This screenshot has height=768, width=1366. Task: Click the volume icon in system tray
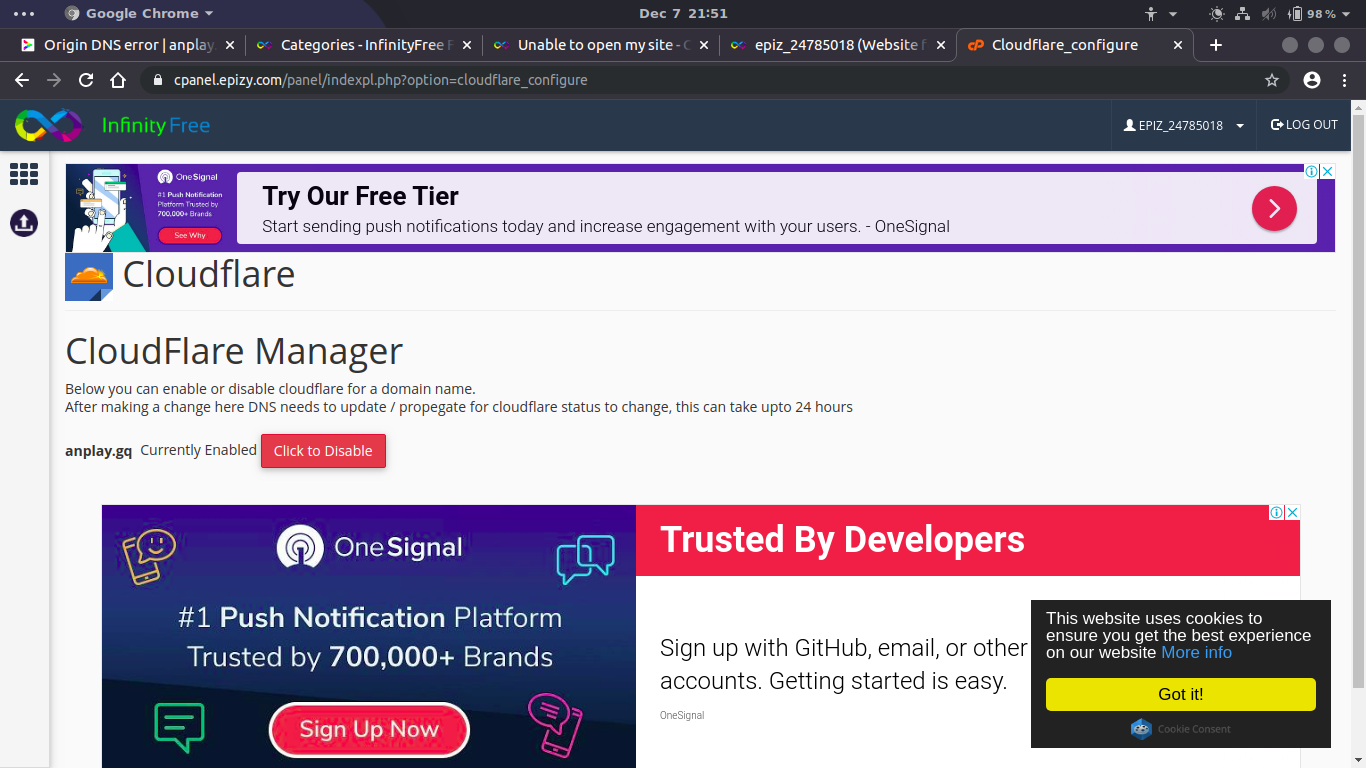1269,14
